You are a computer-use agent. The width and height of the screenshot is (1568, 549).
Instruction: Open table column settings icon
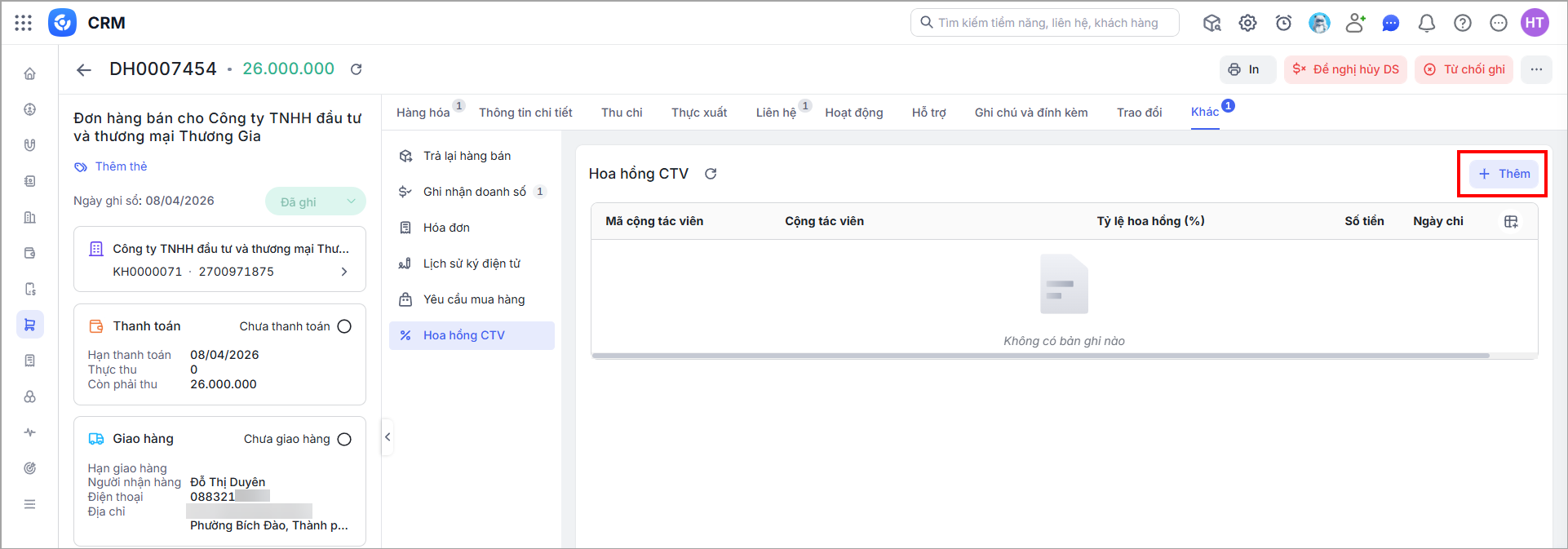[x=1511, y=221]
